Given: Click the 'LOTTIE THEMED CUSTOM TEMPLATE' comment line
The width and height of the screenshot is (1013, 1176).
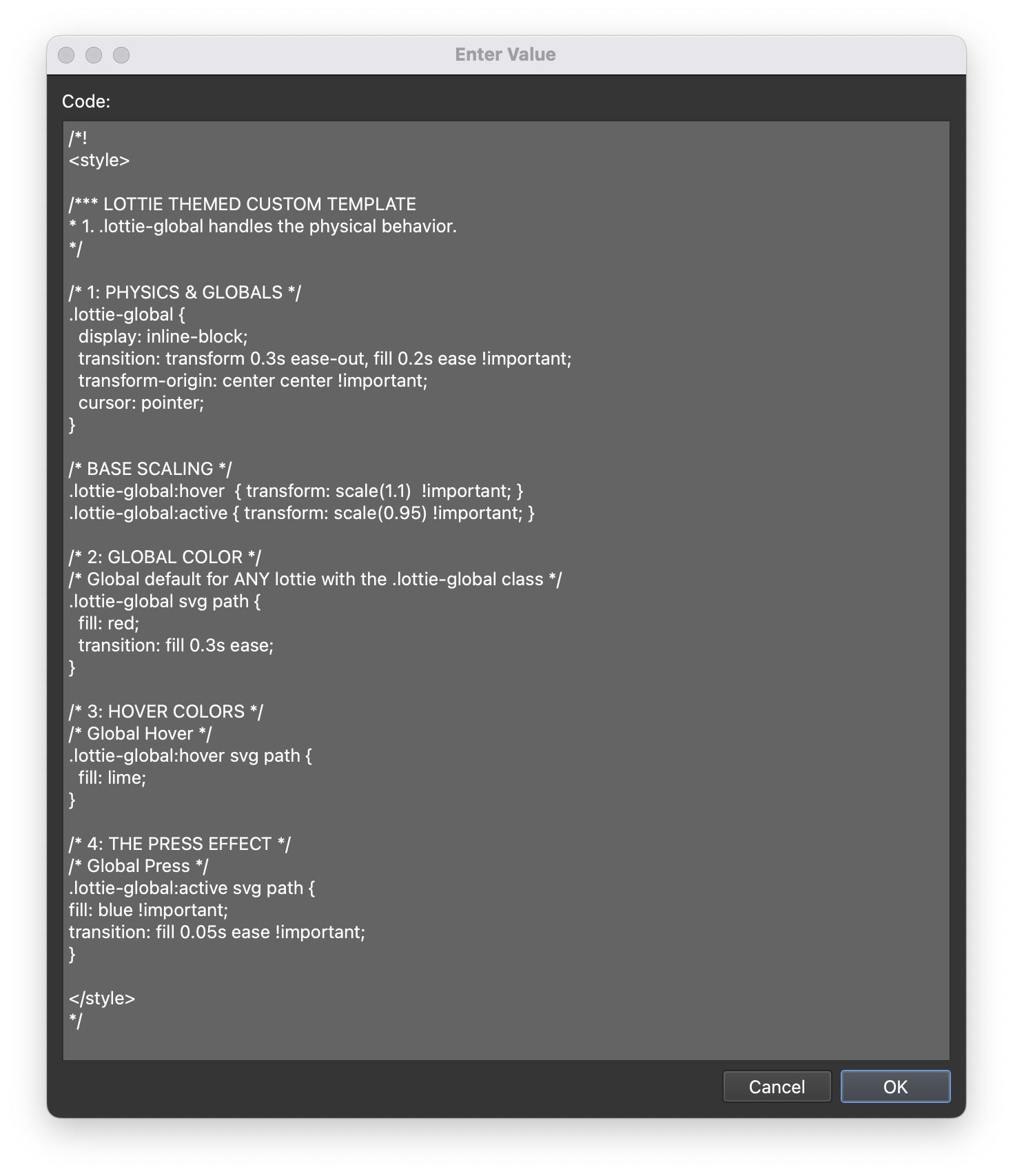Looking at the screenshot, I should click(x=243, y=204).
